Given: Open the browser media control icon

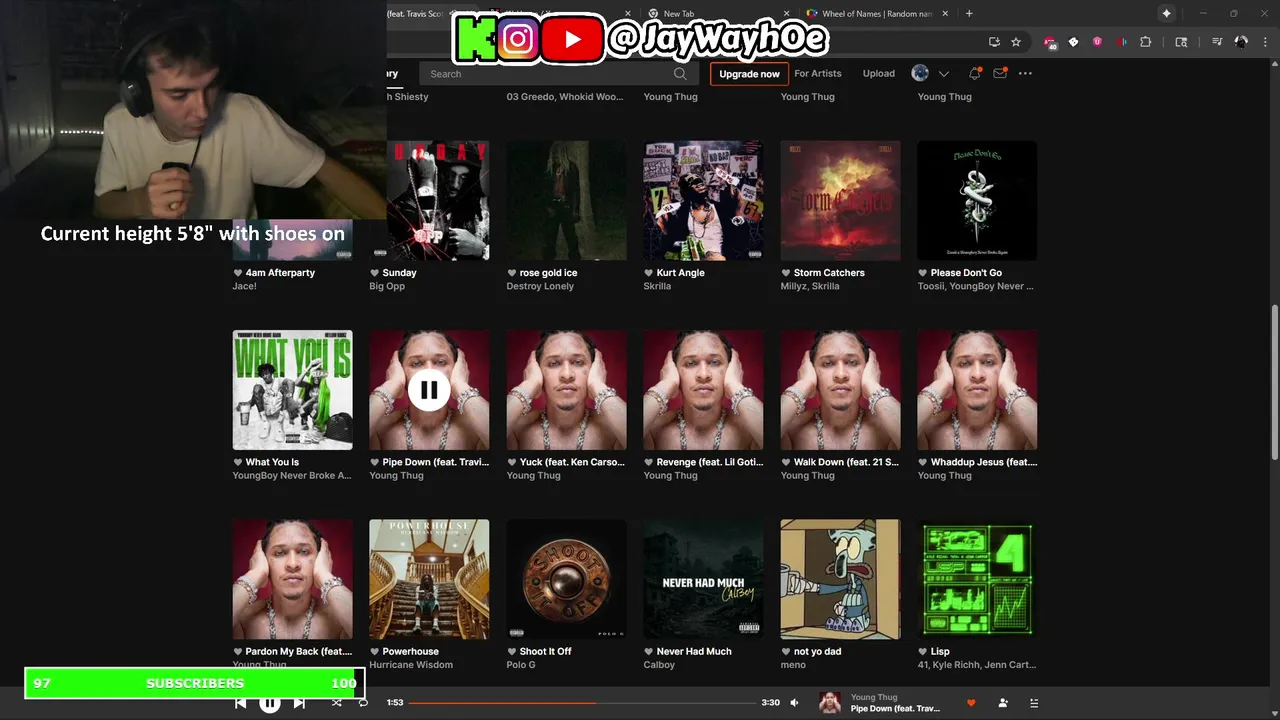Looking at the screenshot, I should pos(1217,42).
